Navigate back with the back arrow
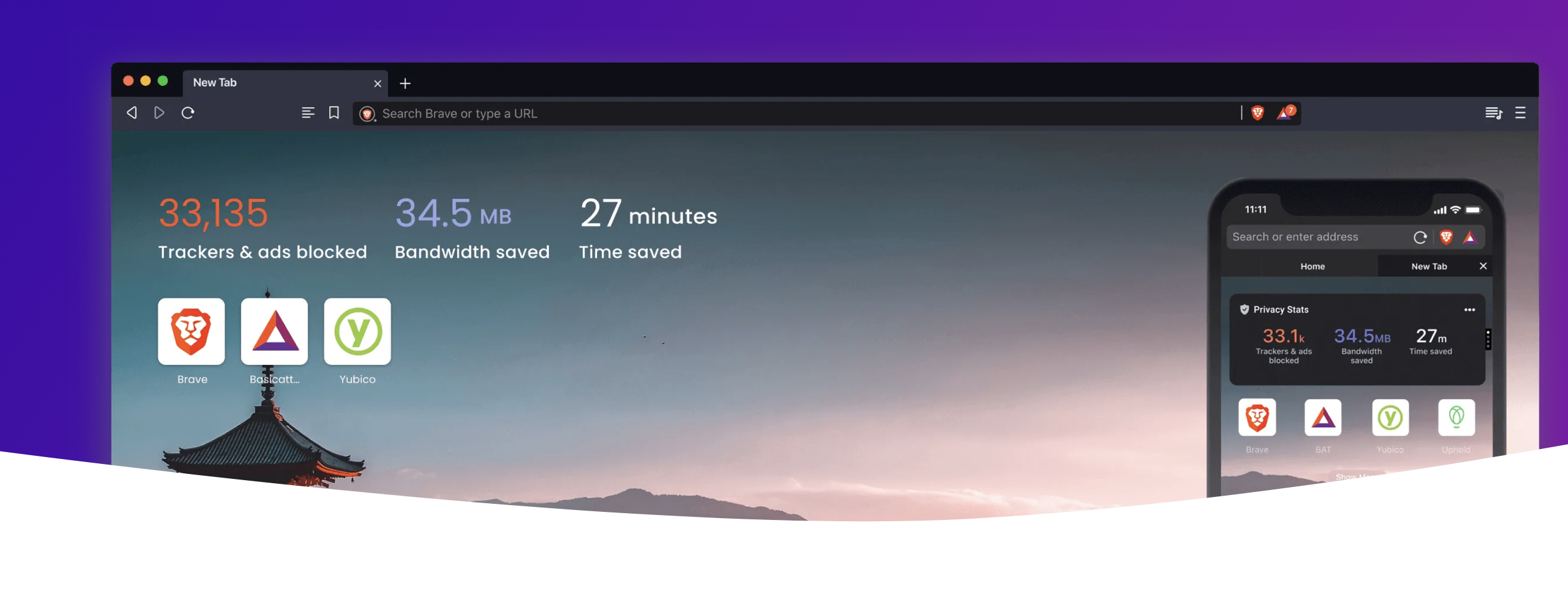 tap(131, 113)
